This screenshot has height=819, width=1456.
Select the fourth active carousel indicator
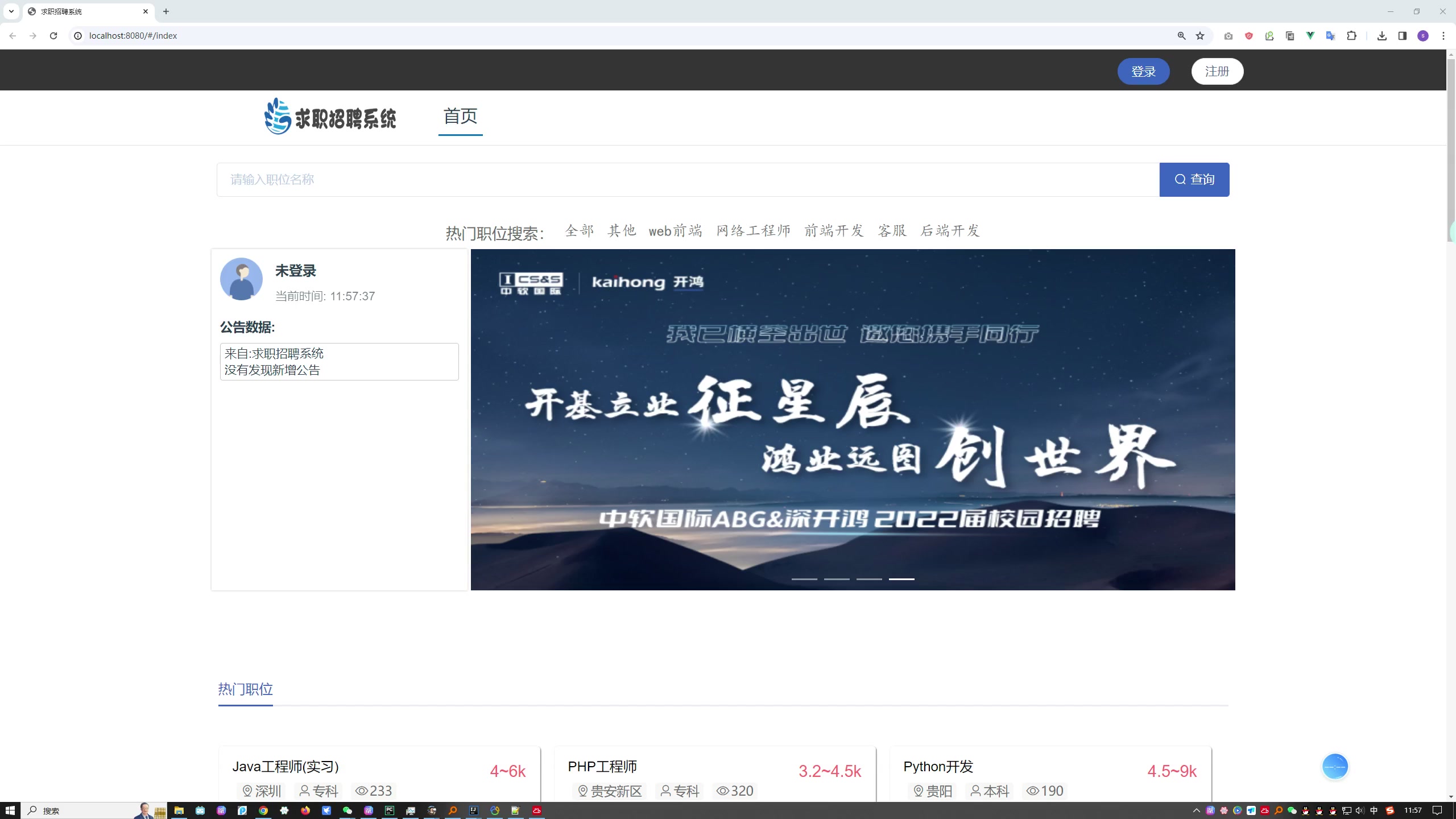pyautogui.click(x=901, y=579)
